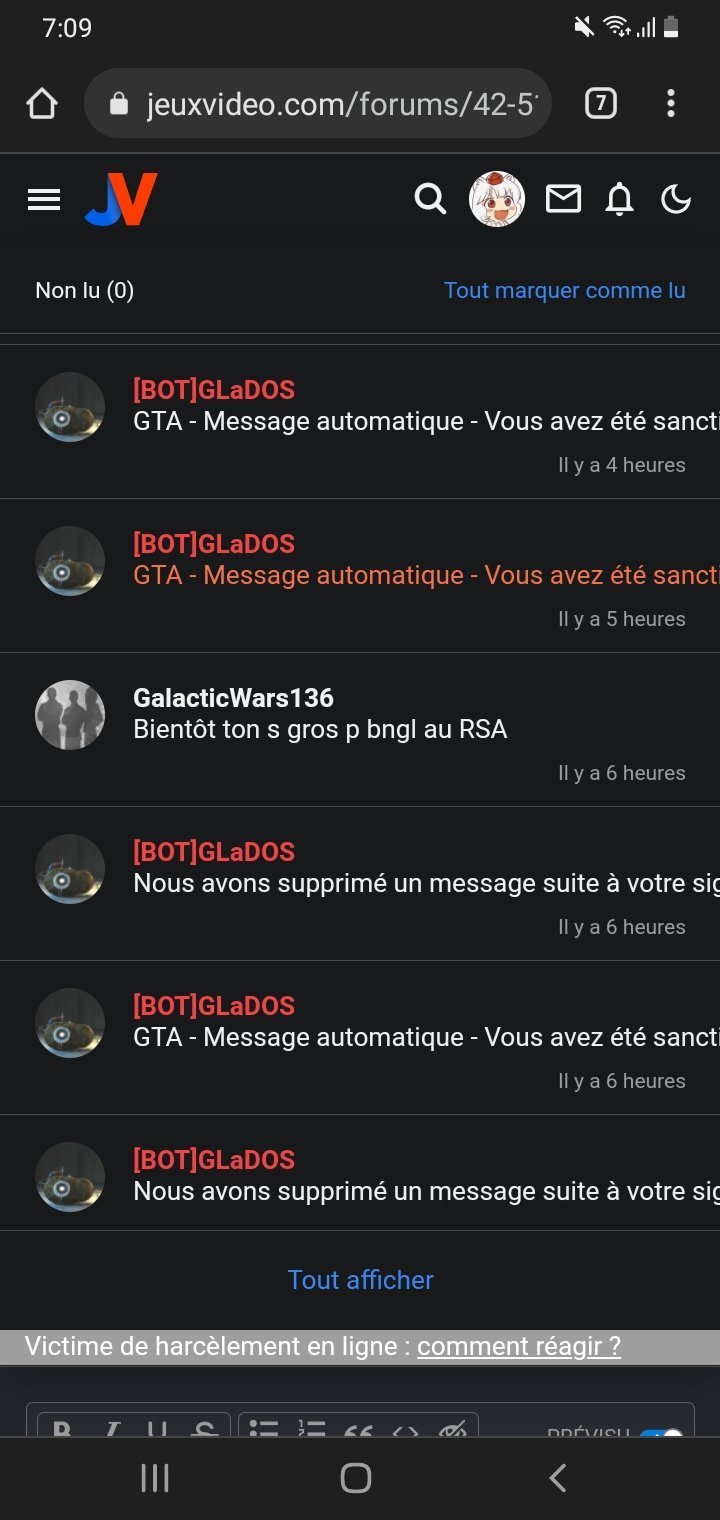The height and width of the screenshot is (1520, 720).
Task: Open the user profile avatar
Action: tap(497, 199)
